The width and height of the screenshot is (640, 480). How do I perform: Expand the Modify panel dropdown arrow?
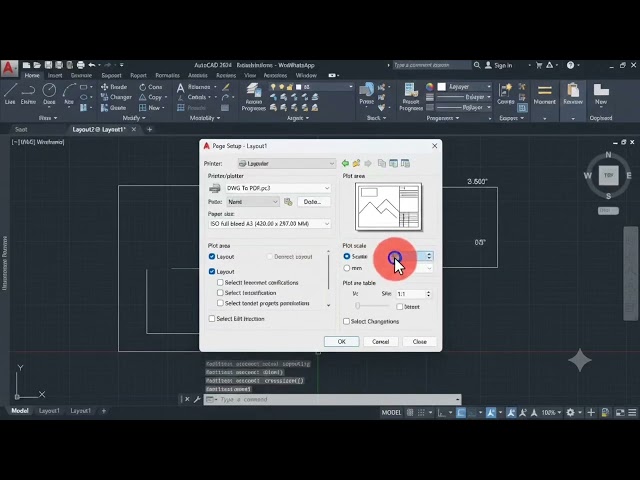pyautogui.click(x=144, y=118)
